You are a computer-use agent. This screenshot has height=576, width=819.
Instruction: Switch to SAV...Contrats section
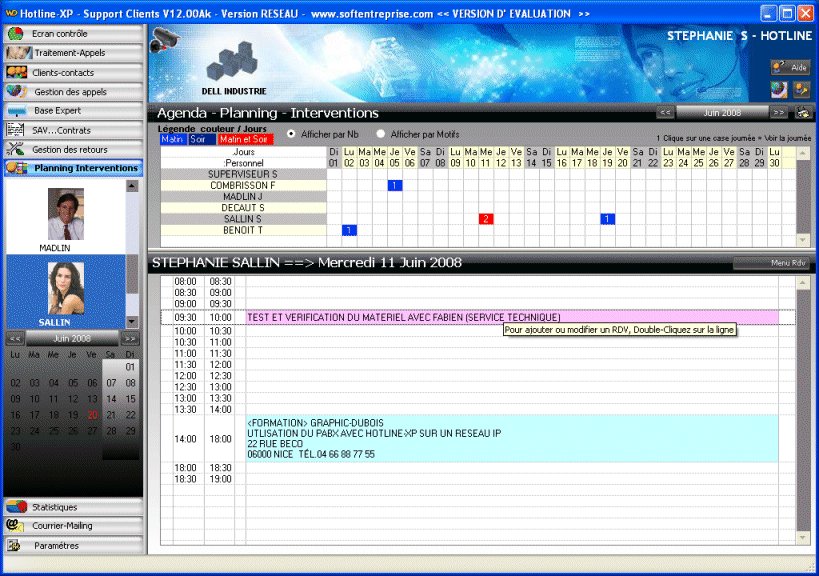coord(72,130)
